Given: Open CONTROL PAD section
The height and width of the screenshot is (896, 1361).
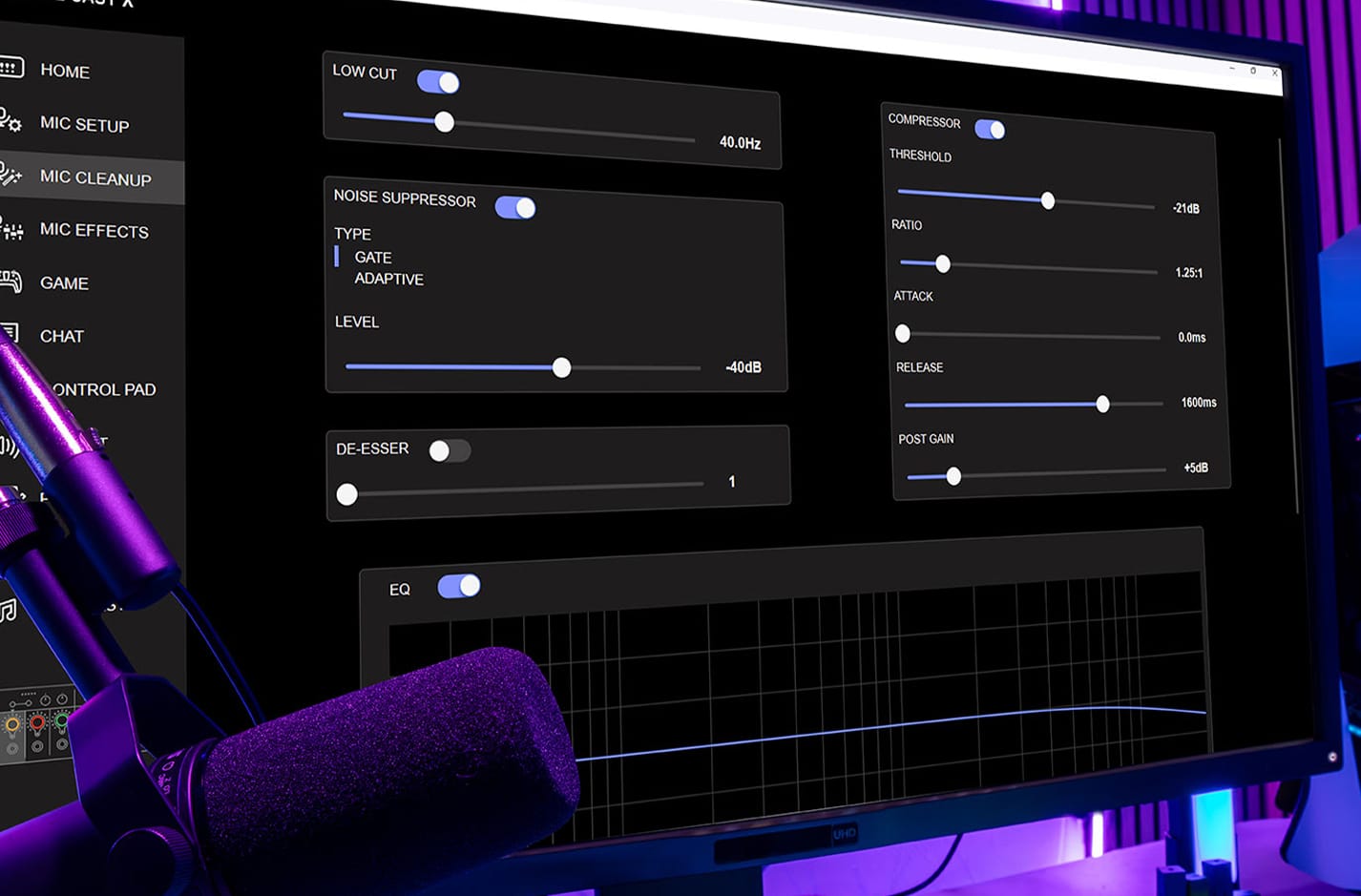Looking at the screenshot, I should coord(103,389).
